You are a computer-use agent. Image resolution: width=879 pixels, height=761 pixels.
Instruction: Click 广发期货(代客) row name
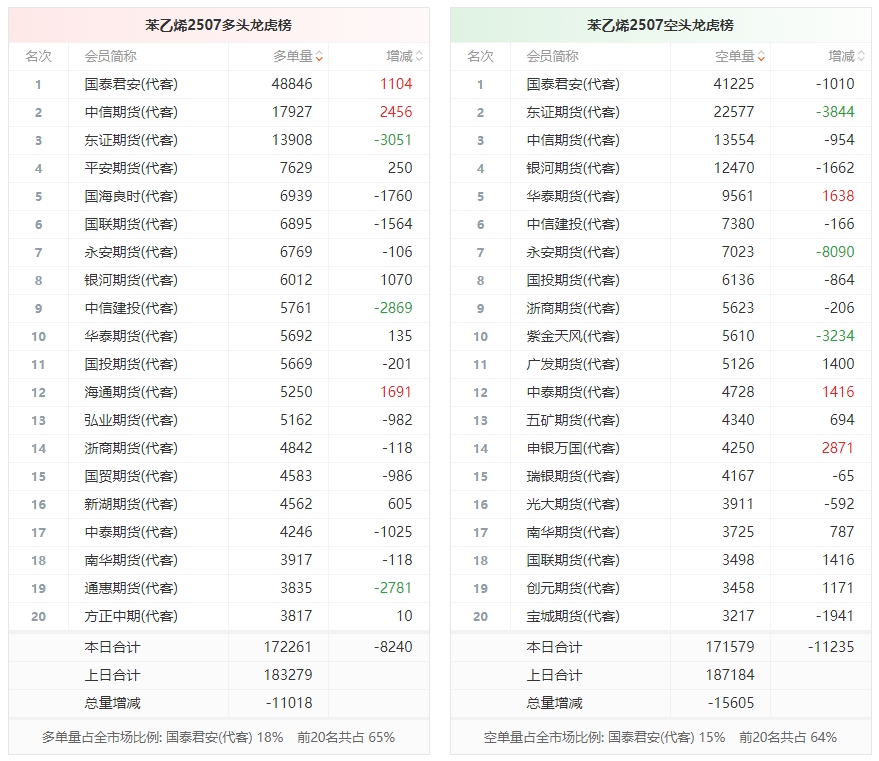[573, 364]
